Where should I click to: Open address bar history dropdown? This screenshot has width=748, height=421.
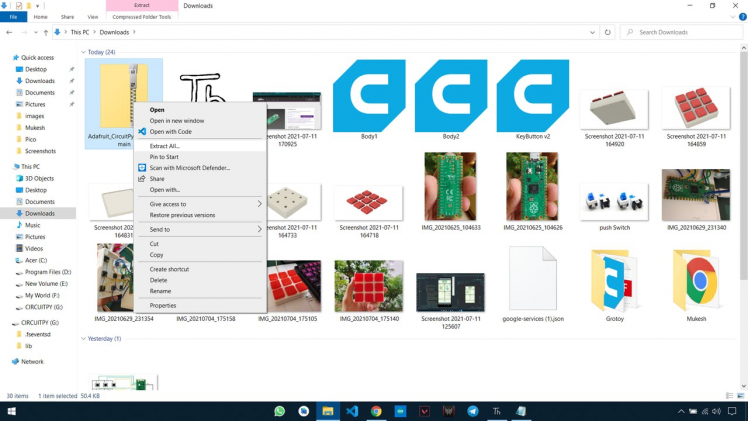pos(592,32)
